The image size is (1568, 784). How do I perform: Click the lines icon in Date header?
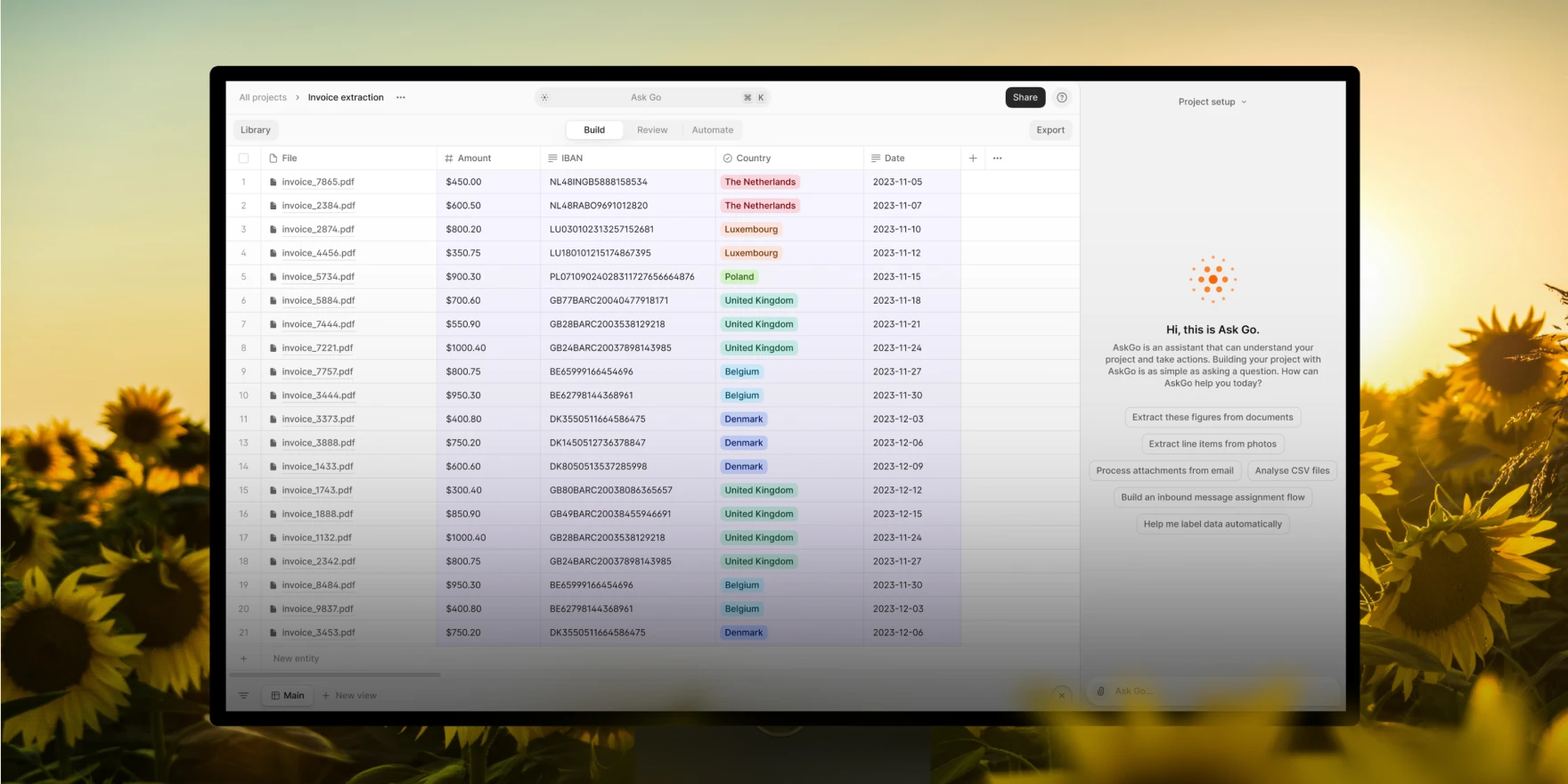[x=876, y=158]
